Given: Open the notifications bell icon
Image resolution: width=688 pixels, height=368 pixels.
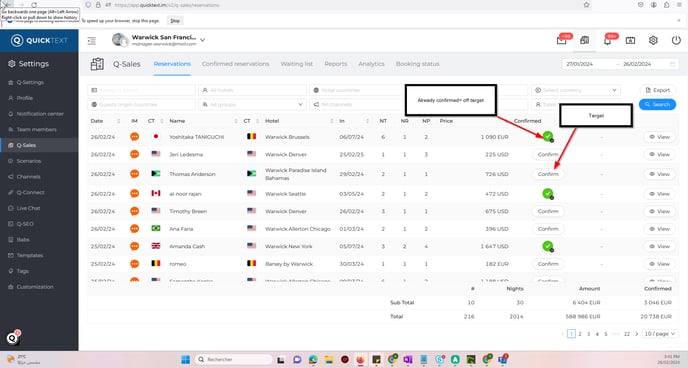Looking at the screenshot, I should coord(607,41).
